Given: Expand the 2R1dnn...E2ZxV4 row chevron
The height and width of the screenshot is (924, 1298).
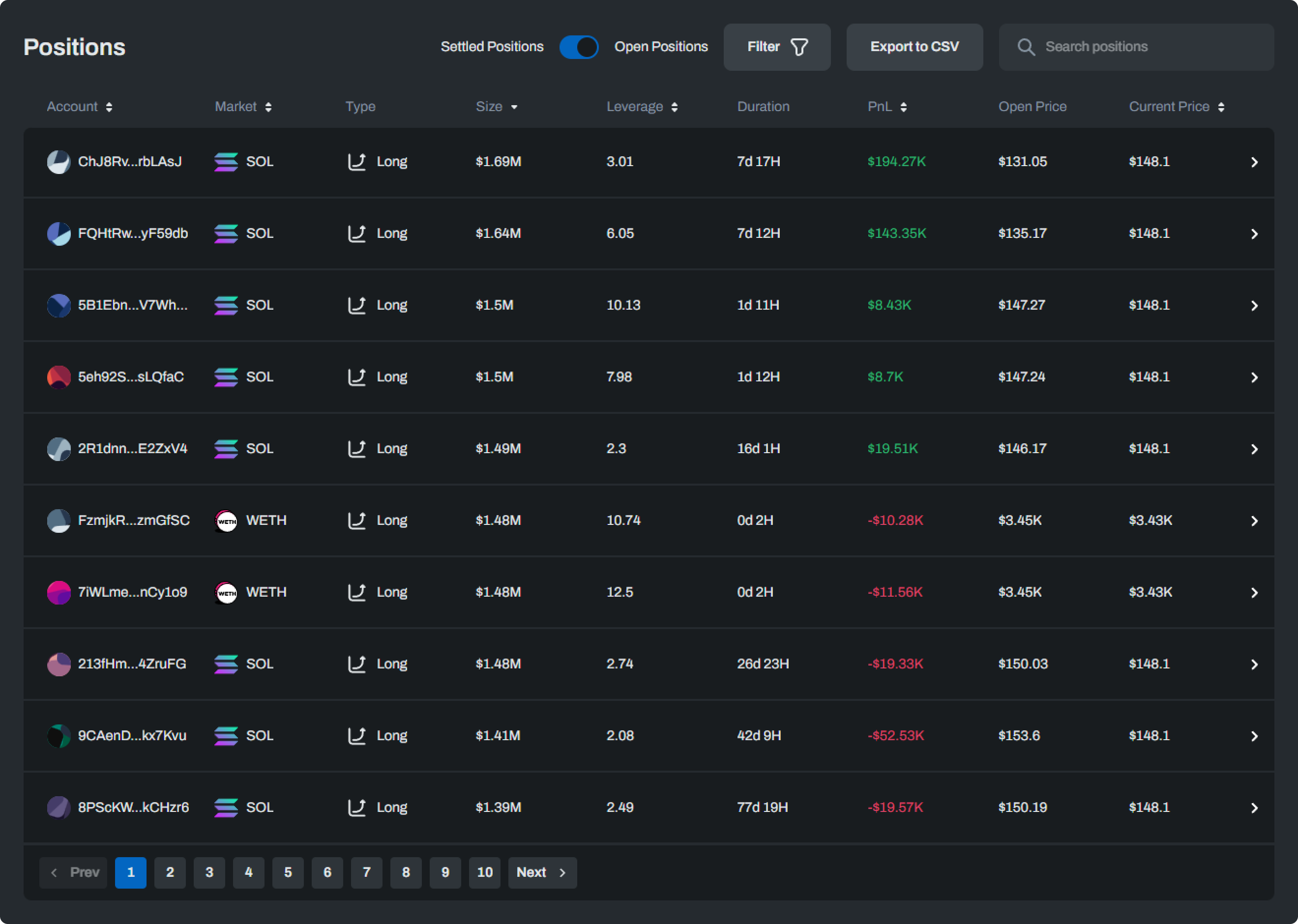Looking at the screenshot, I should click(x=1254, y=449).
